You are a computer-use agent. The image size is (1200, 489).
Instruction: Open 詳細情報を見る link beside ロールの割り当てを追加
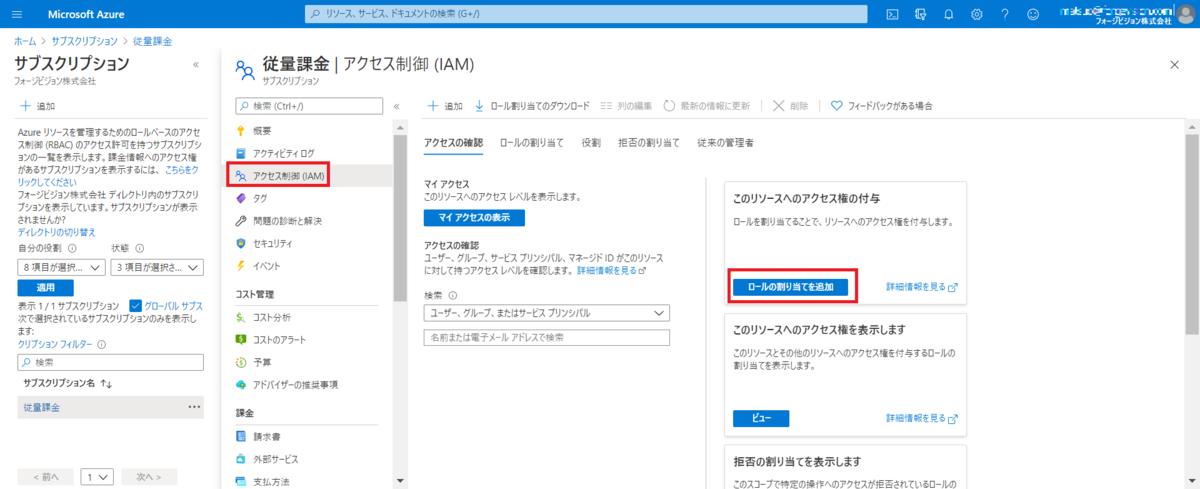point(922,287)
